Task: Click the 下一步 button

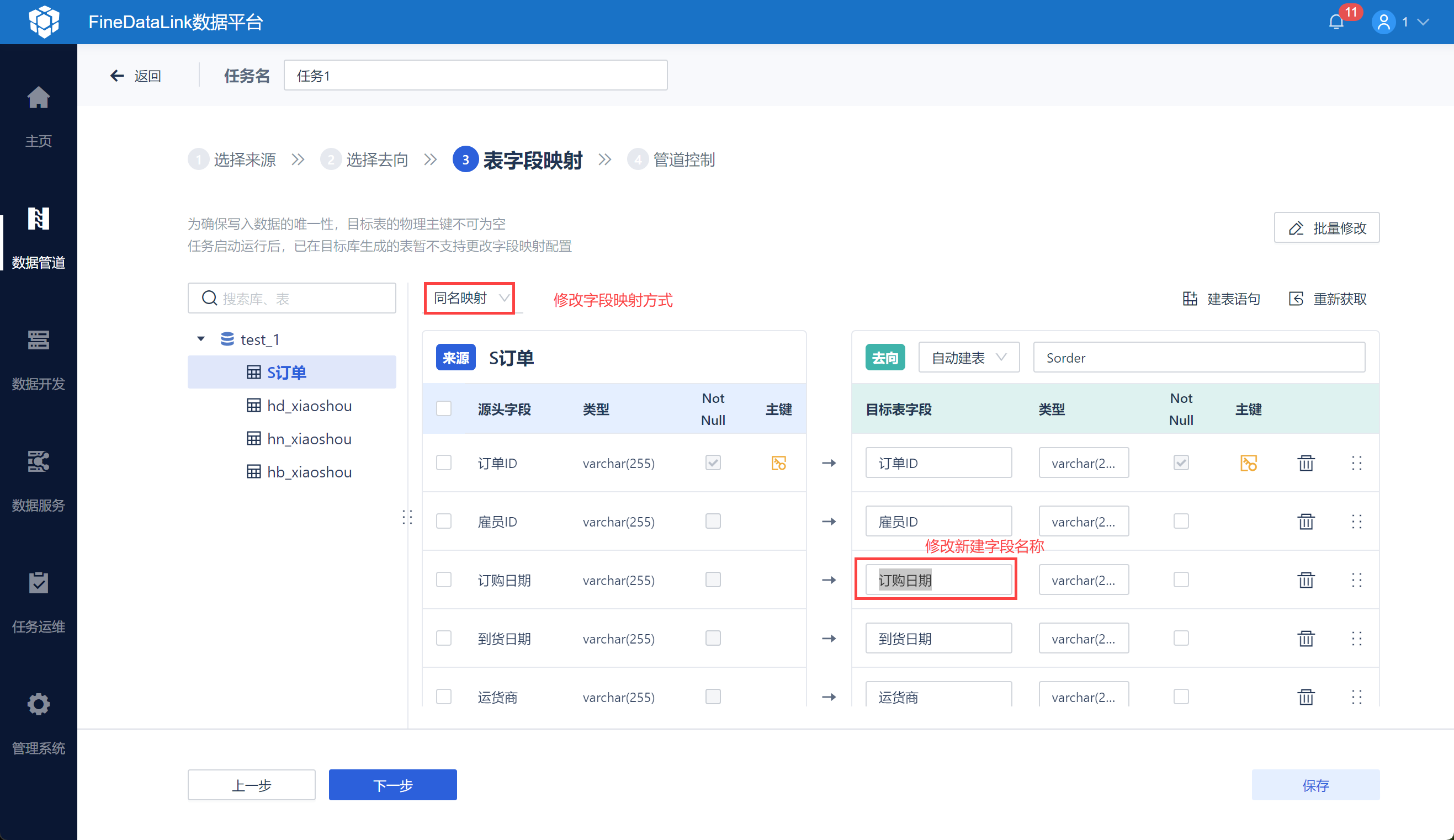Action: pos(392,785)
